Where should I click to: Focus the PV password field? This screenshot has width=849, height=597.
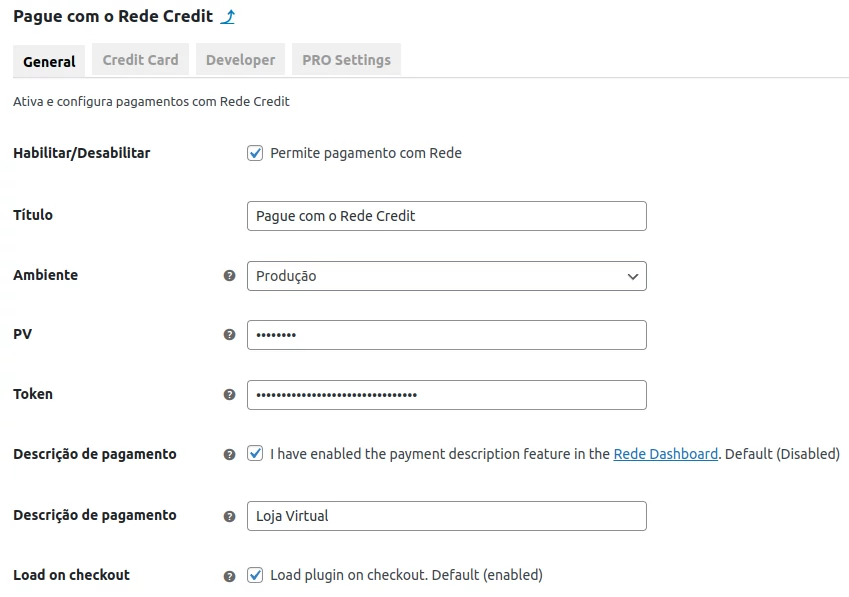pos(446,335)
